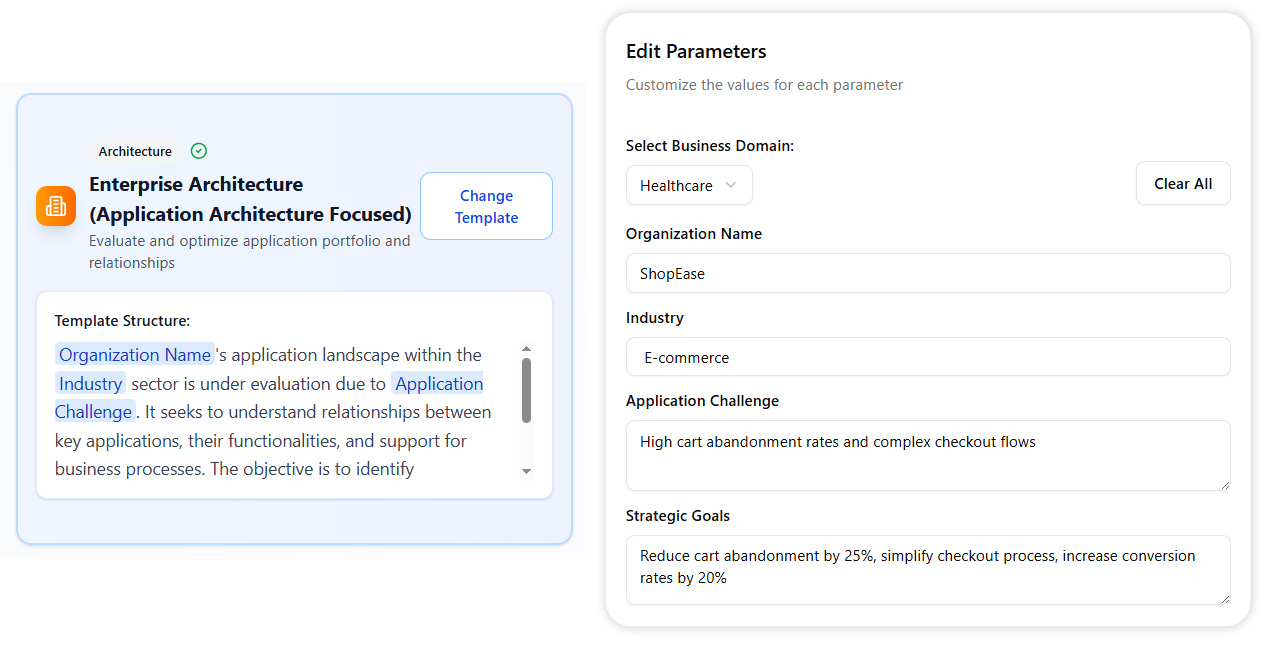Click the Edit Parameters panel heading
This screenshot has height=652, width=1272.
tap(696, 51)
